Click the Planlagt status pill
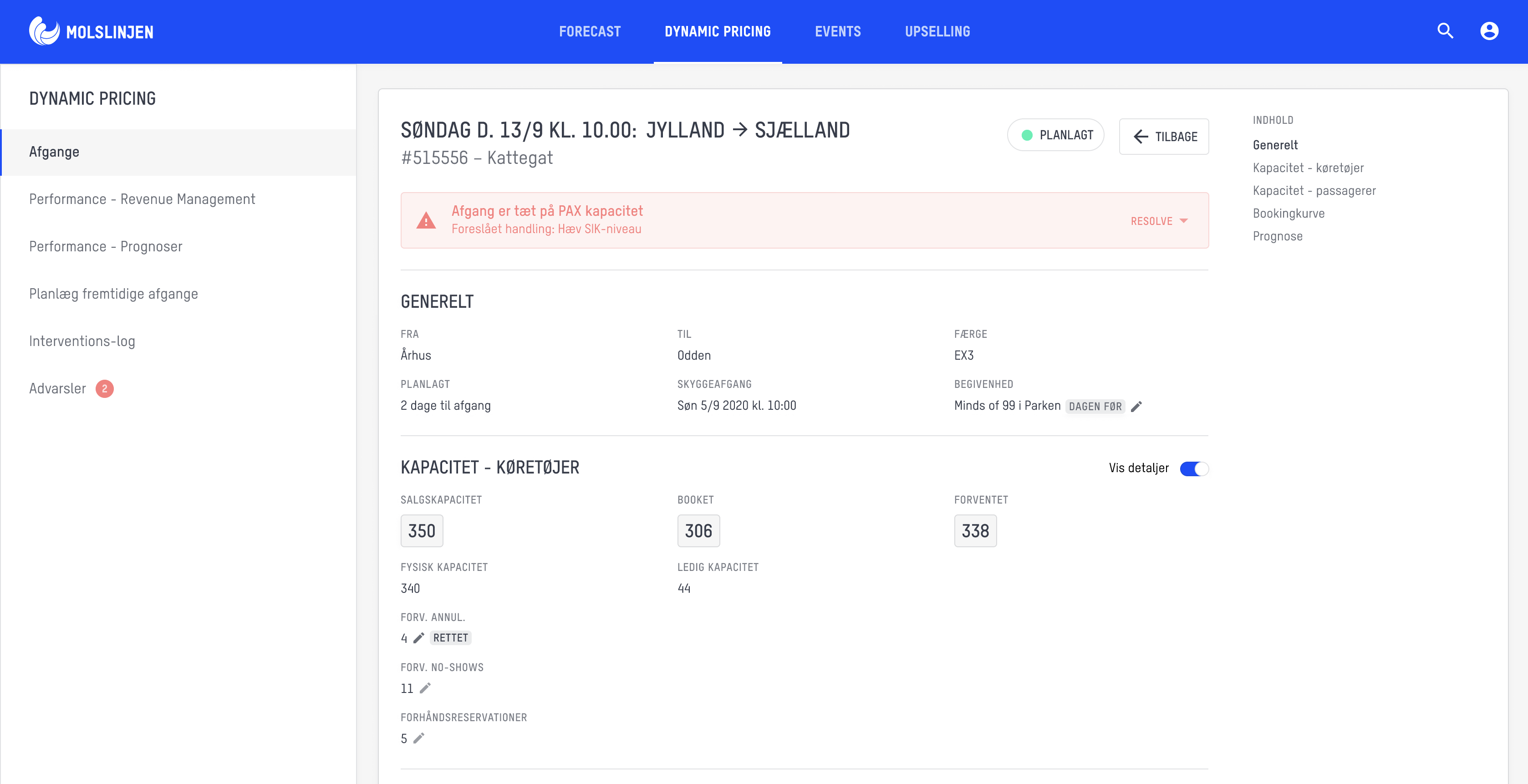Image resolution: width=1528 pixels, height=784 pixels. pos(1055,135)
